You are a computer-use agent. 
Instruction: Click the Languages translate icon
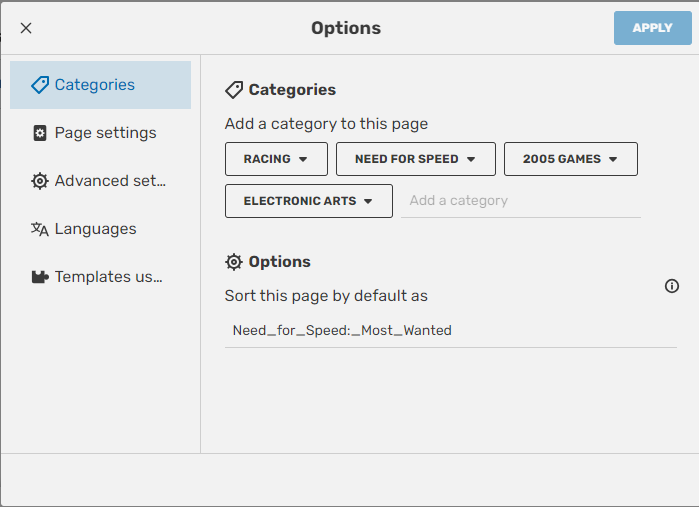pyautogui.click(x=40, y=229)
